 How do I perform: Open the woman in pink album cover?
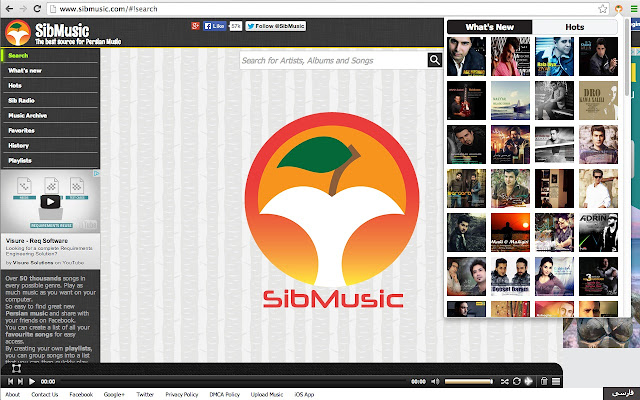554,276
